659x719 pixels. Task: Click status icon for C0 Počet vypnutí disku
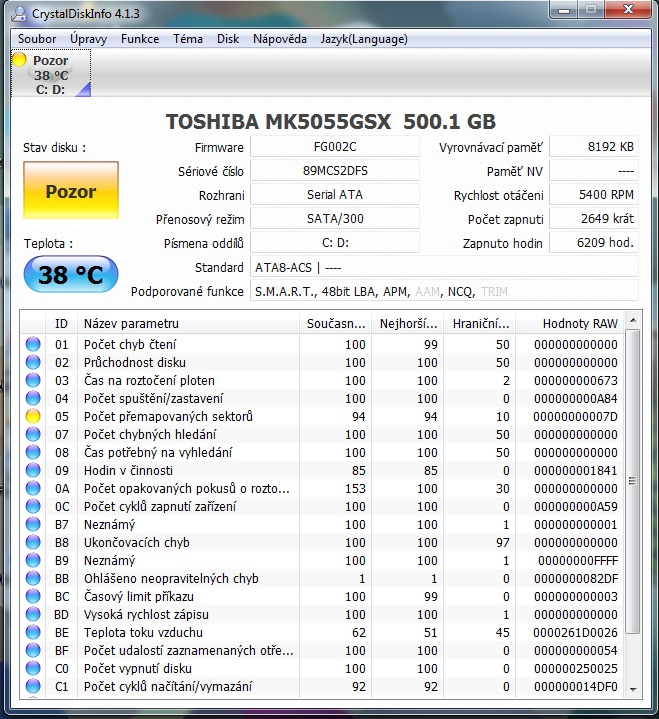pyautogui.click(x=33, y=668)
